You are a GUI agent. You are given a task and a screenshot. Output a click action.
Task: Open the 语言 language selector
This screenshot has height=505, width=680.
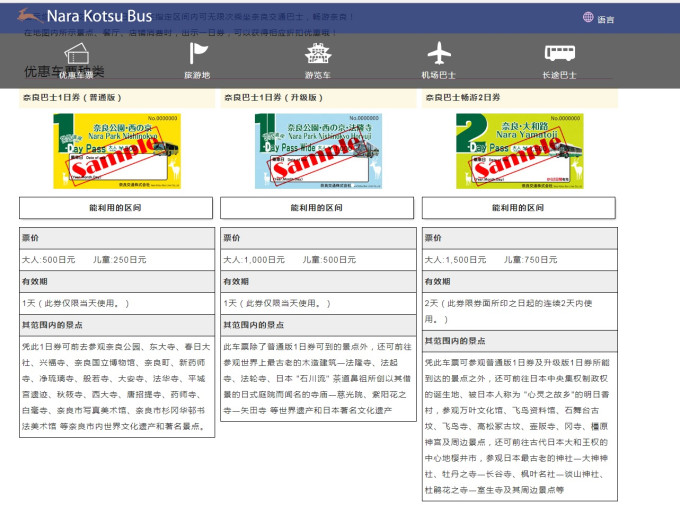[x=605, y=20]
